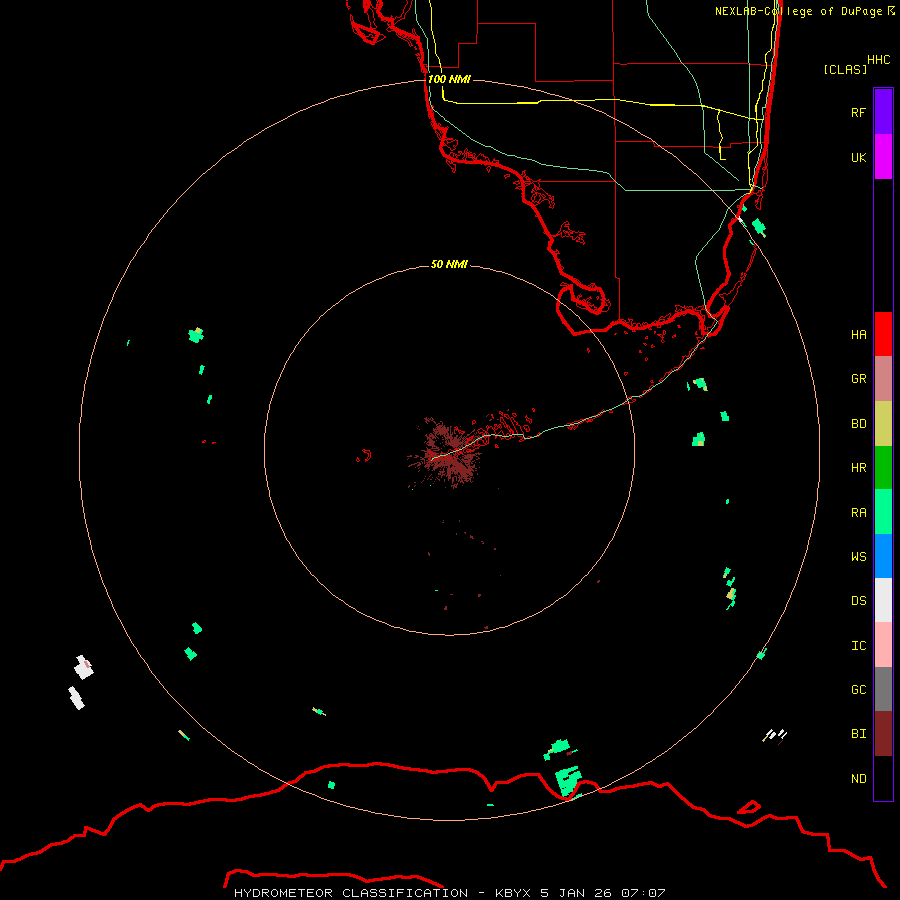
Task: Click the WS legend label
Action: [x=858, y=556]
